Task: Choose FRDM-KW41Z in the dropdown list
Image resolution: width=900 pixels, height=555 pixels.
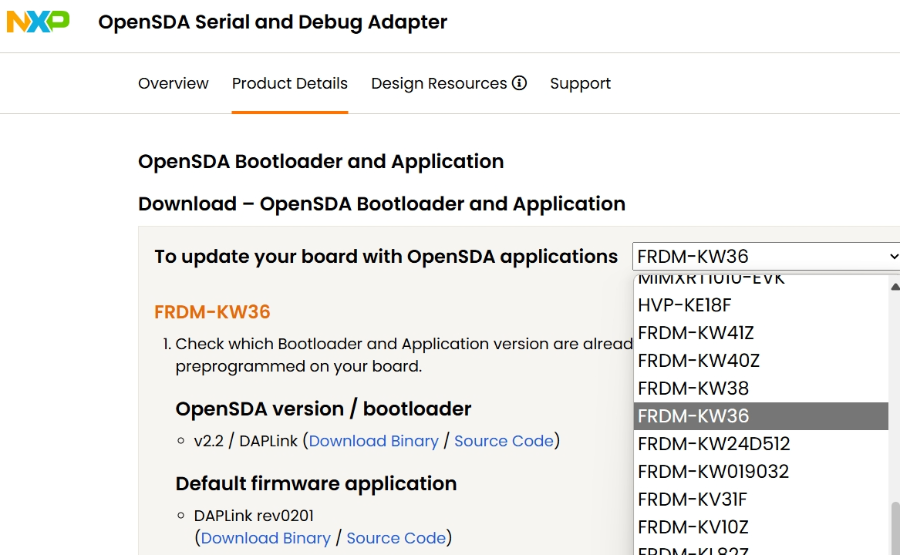Action: pos(696,333)
